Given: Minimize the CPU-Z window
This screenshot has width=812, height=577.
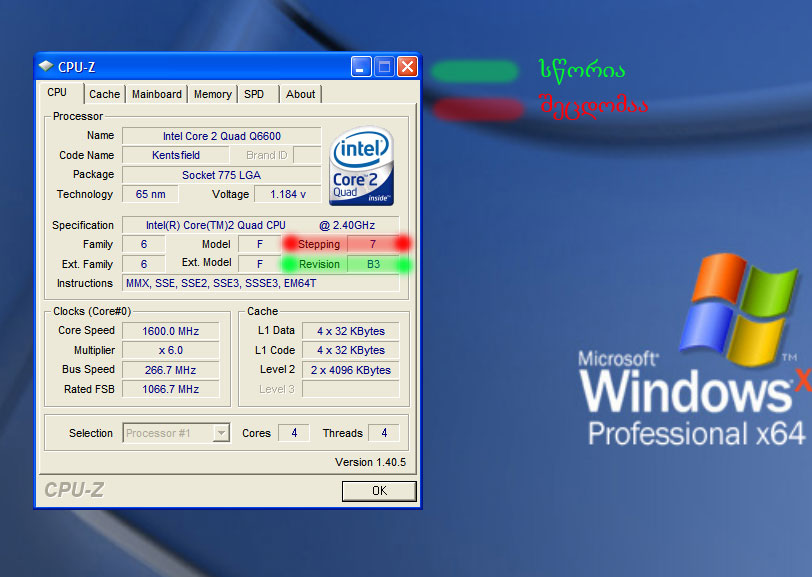Looking at the screenshot, I should point(362,67).
